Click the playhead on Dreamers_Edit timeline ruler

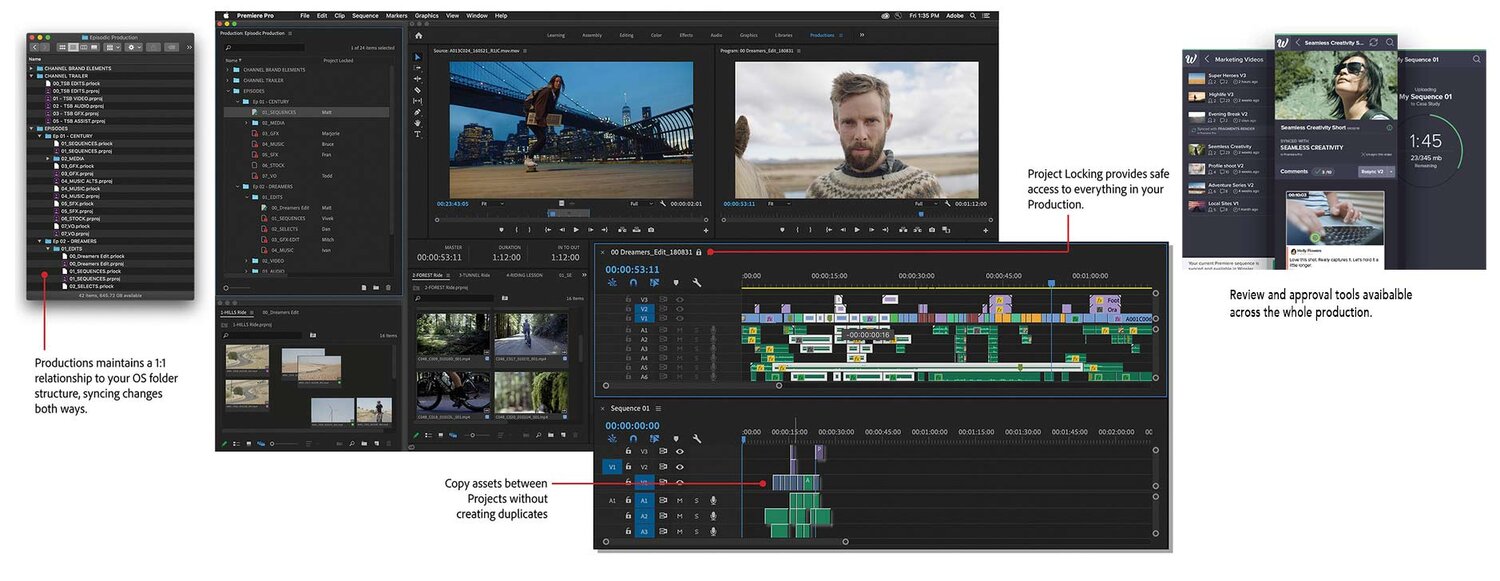point(1051,283)
